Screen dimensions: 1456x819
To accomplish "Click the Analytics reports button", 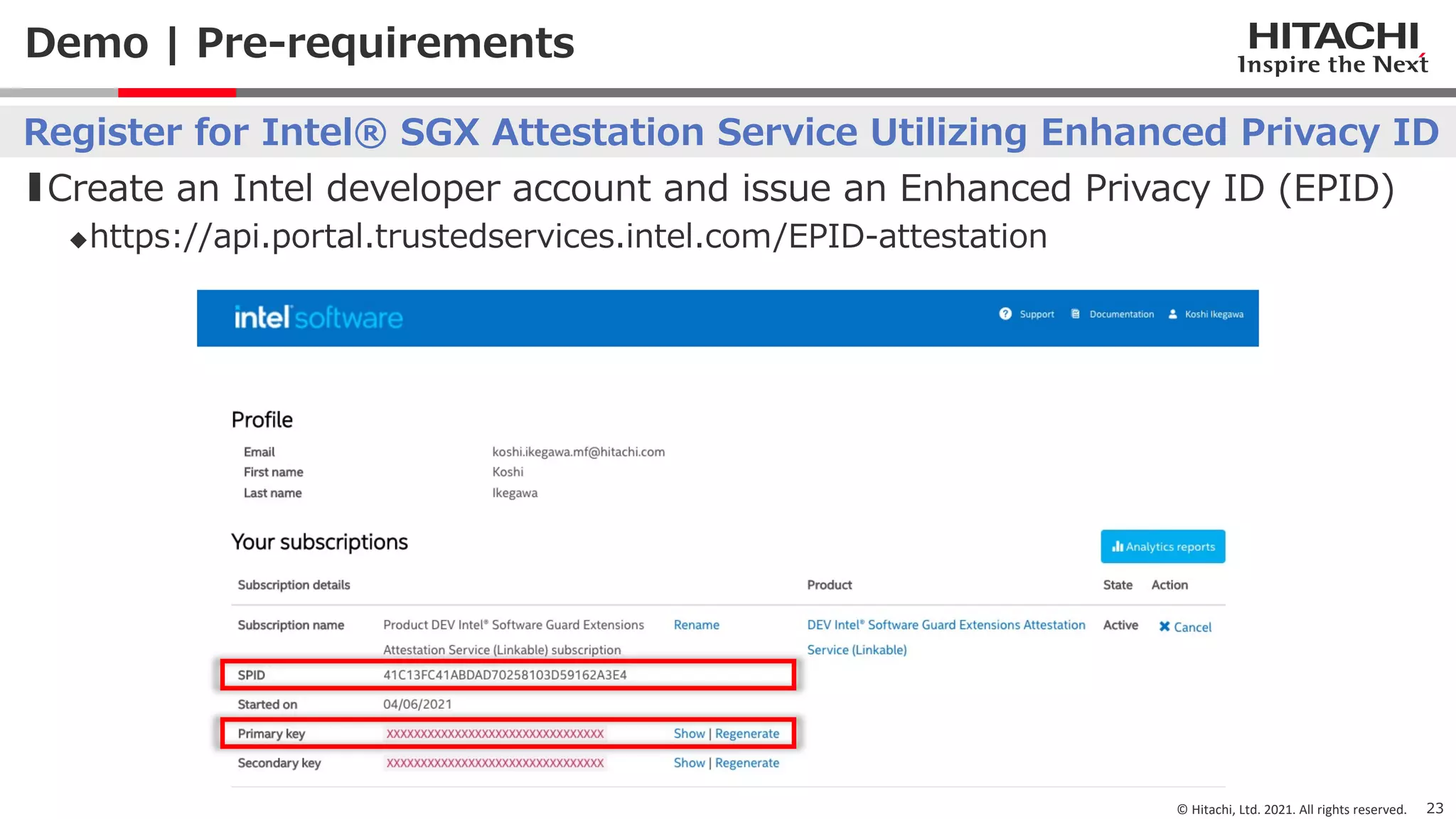I will [1162, 546].
